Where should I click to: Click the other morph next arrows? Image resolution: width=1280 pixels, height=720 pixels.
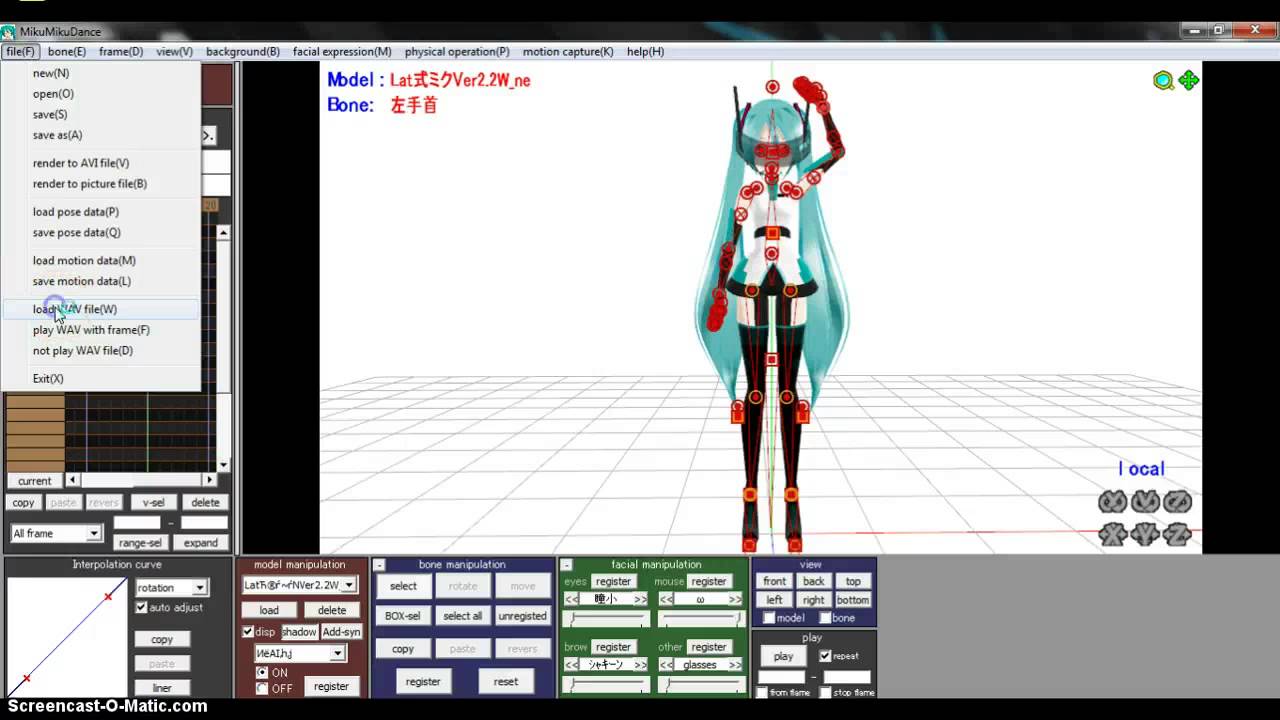[735, 665]
